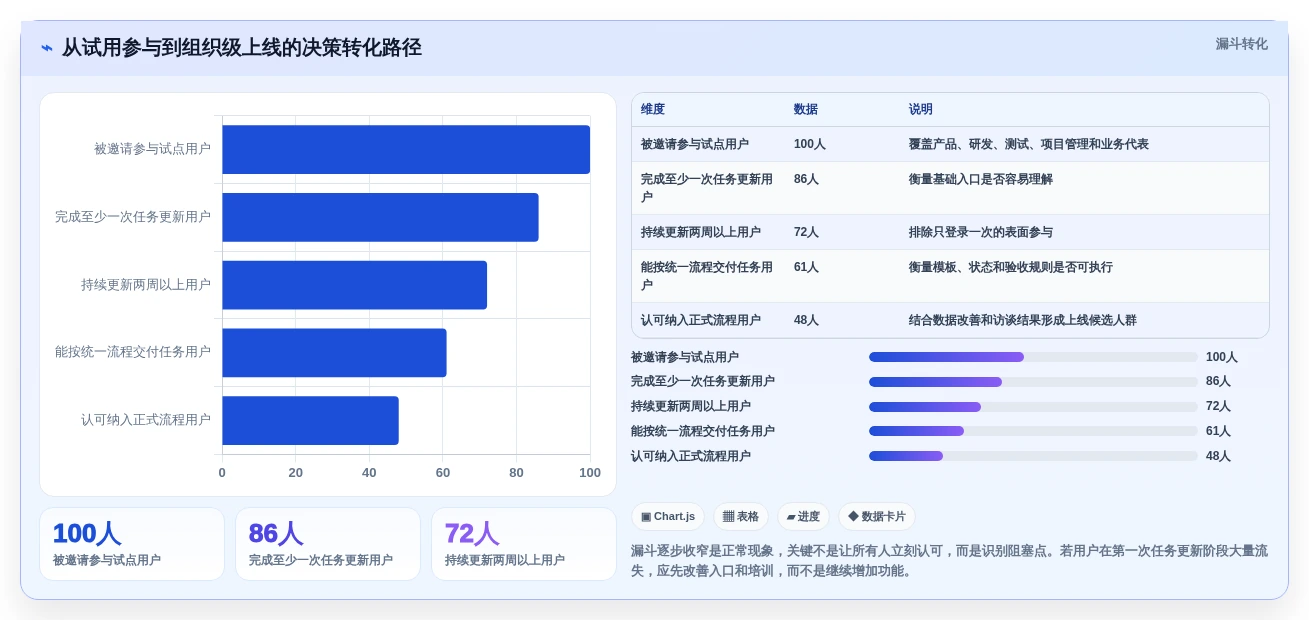Viewport: 1309px width, 620px height.
Task: Select the 进度 tag chip
Action: [x=803, y=517]
